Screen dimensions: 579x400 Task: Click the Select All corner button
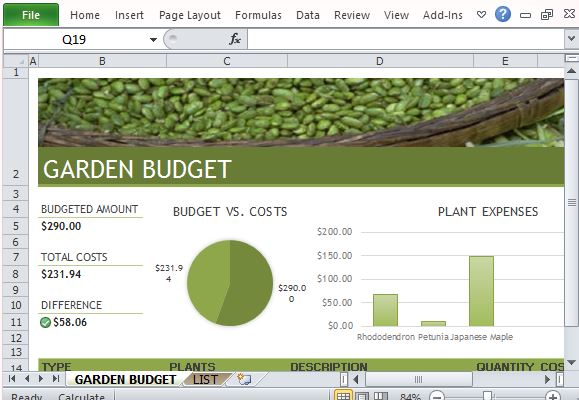(x=16, y=61)
